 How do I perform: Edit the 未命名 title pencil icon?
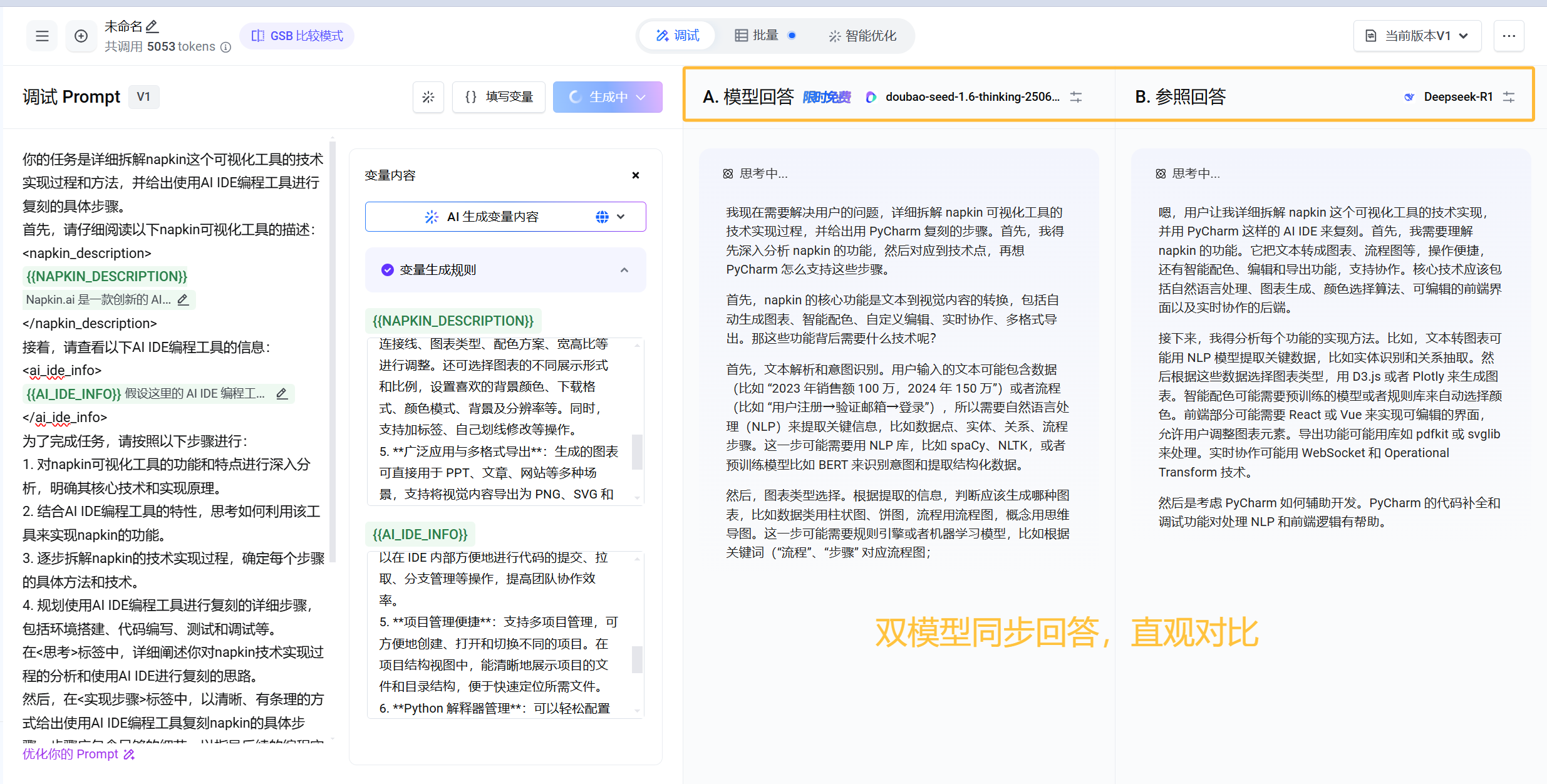[x=152, y=26]
